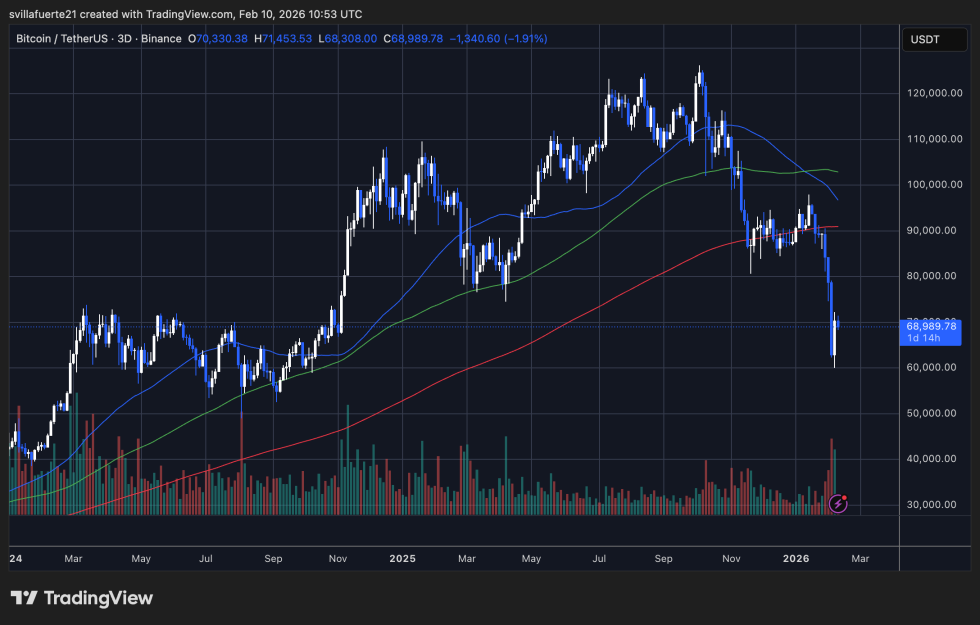Click the change value −1.91% in legend
980x625 pixels.
527,39
